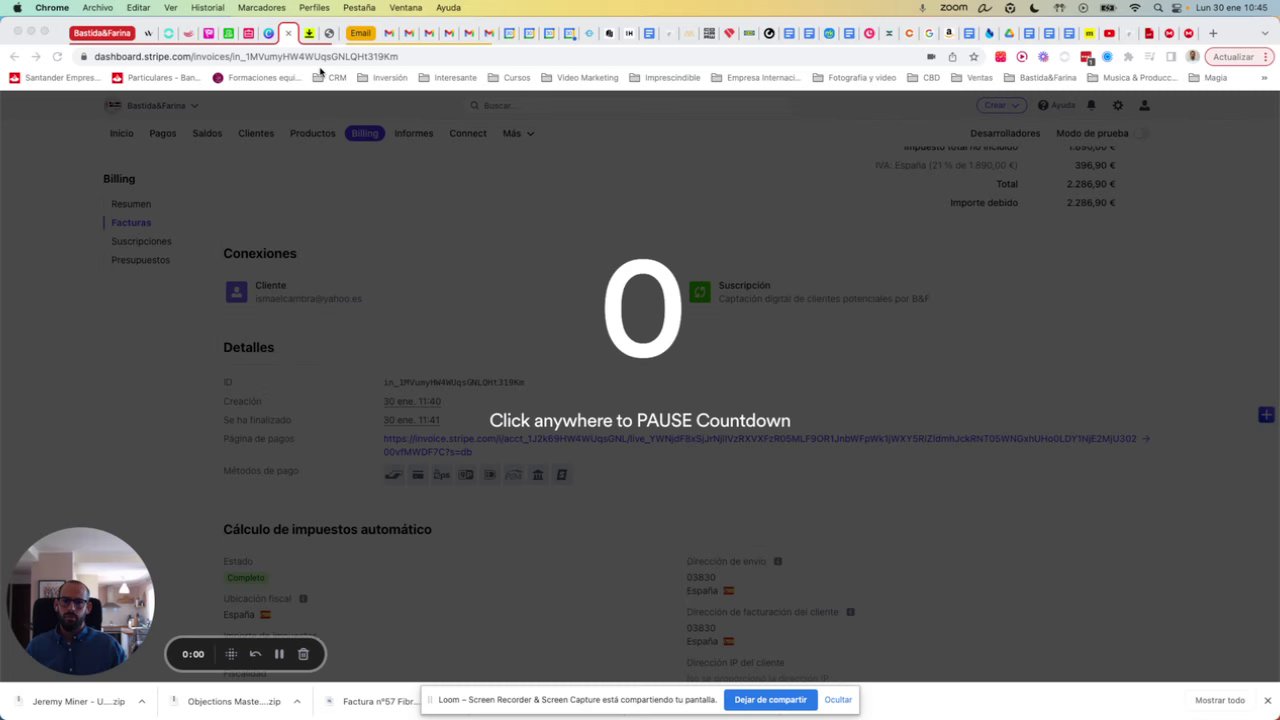Viewport: 1280px width, 720px height.
Task: Click the Chrome share icon in the address bar
Action: (952, 57)
